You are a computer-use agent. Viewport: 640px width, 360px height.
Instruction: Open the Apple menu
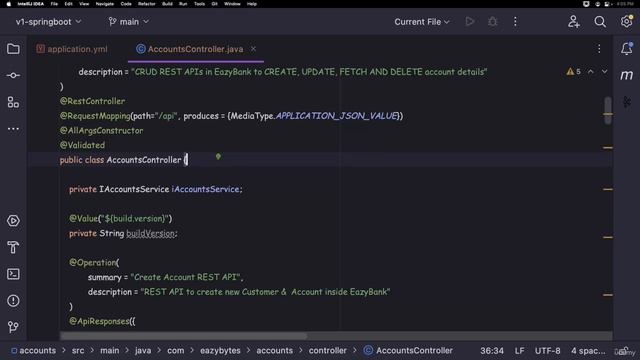9,4
